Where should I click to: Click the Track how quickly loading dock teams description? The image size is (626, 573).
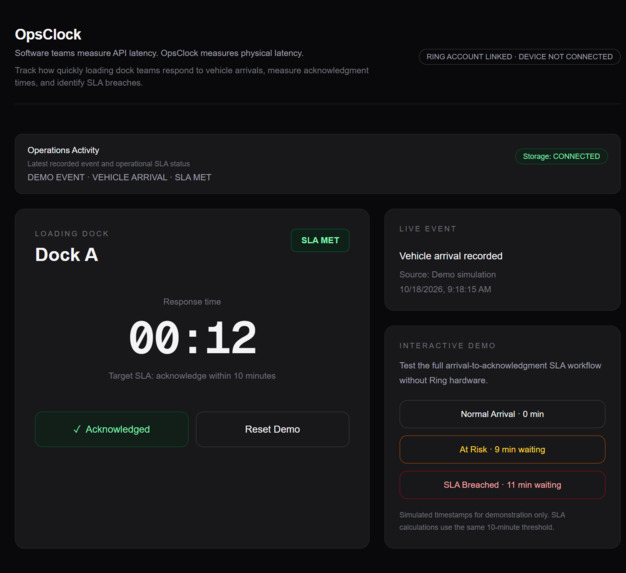192,77
